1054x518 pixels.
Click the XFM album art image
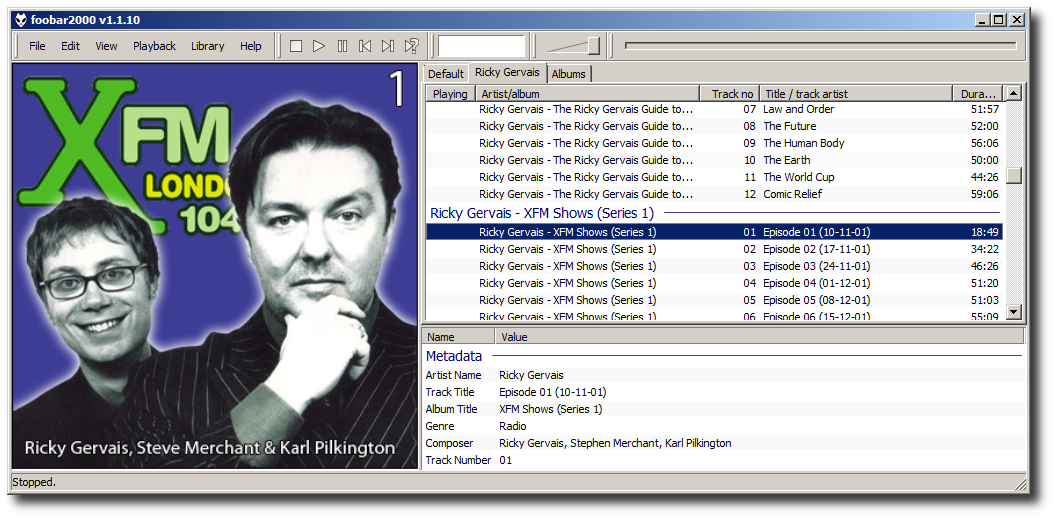(x=215, y=266)
